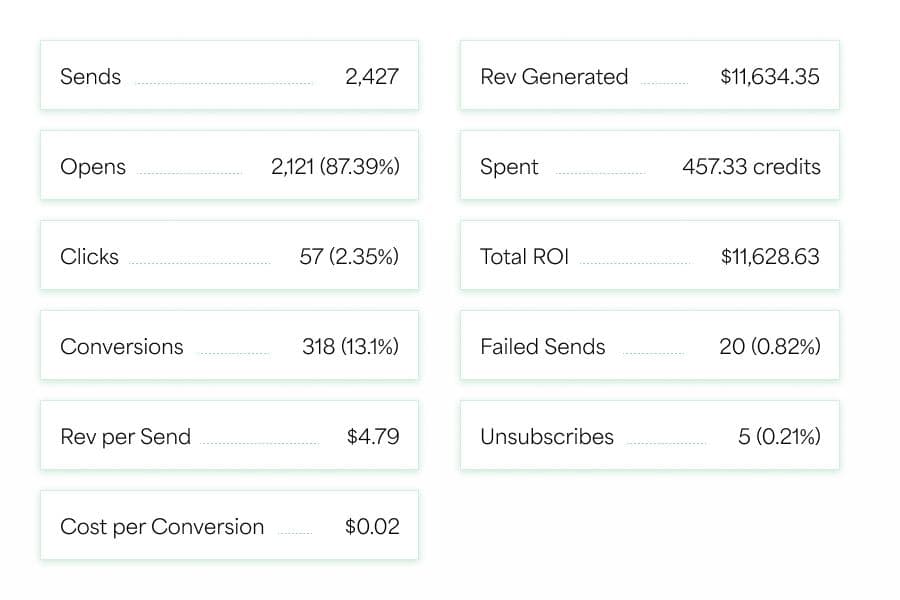Click the Conversions label
Screen dimensions: 900x600
pos(122,347)
